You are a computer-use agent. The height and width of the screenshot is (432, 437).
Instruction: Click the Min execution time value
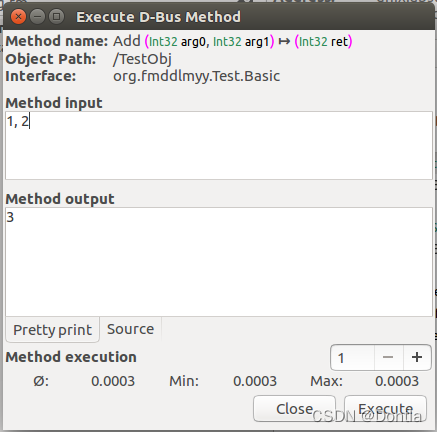pyautogui.click(x=255, y=381)
